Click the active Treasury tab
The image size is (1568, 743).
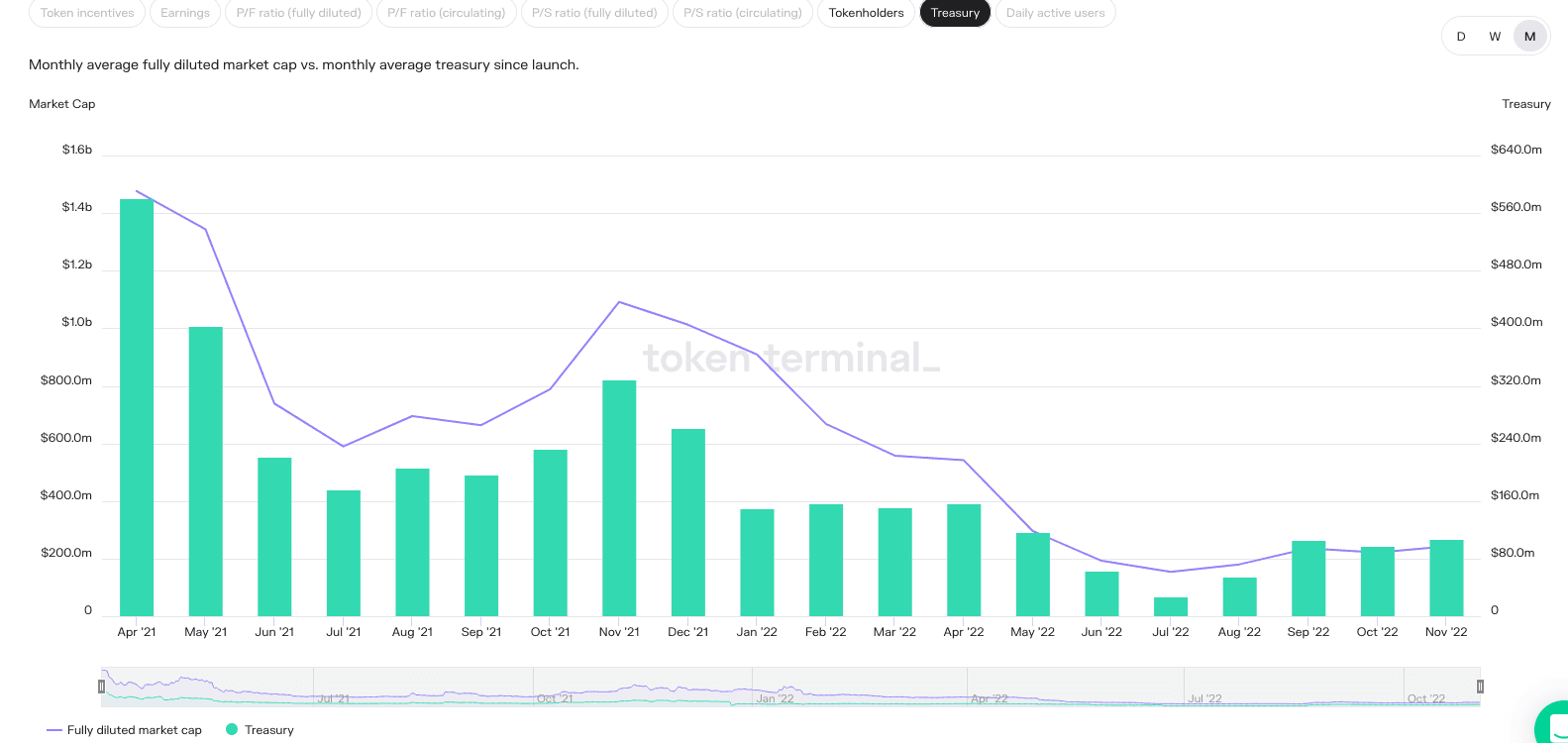point(955,13)
